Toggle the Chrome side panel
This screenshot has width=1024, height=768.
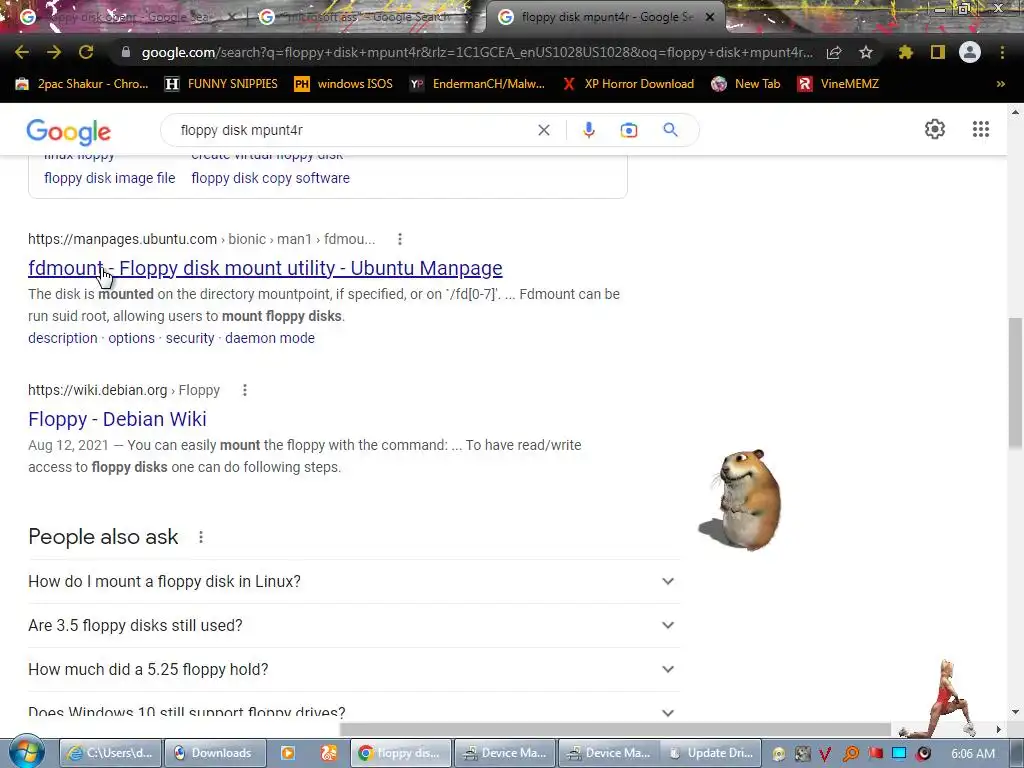pyautogui.click(x=938, y=52)
